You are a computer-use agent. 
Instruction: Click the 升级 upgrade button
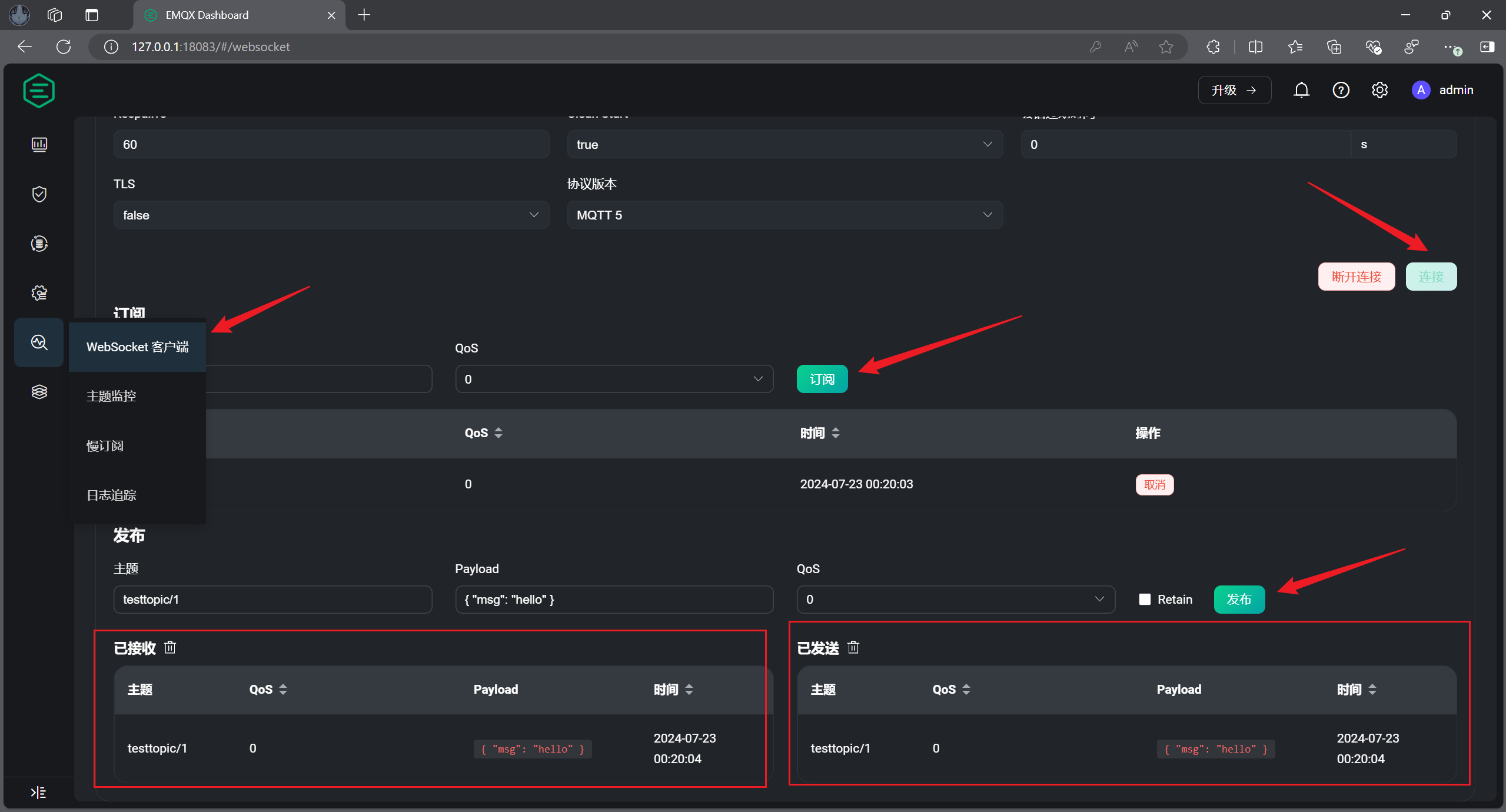(x=1234, y=90)
